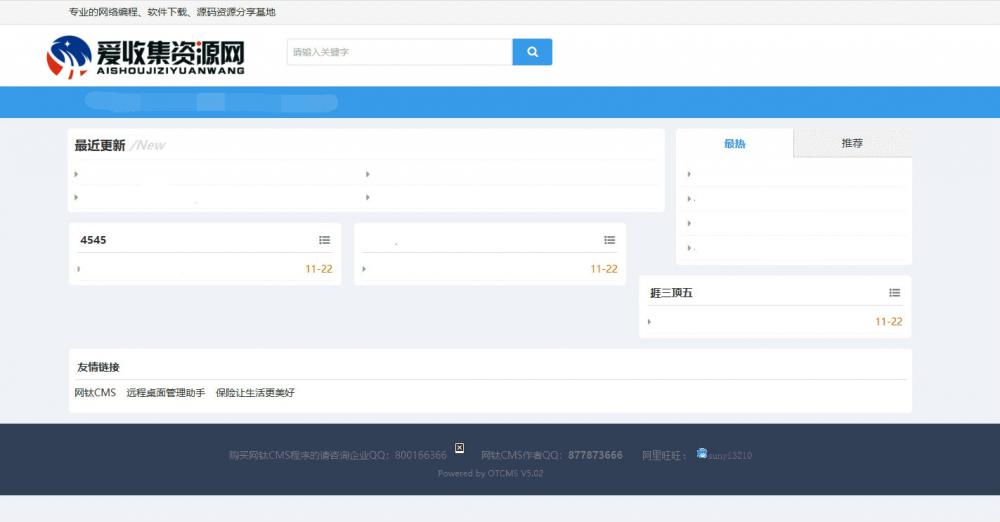1000x522 pixels.
Task: Open the 保险让生活更美好 link
Action: 255,392
